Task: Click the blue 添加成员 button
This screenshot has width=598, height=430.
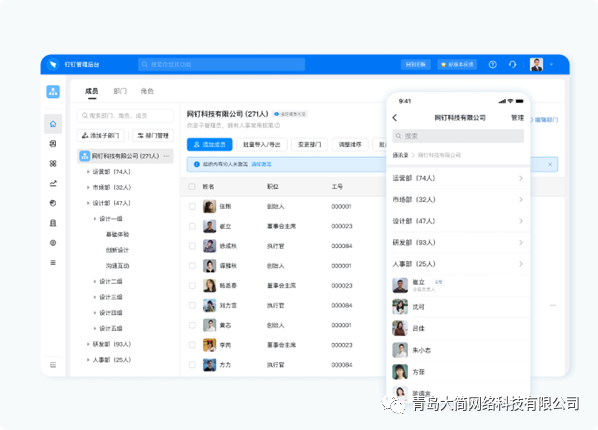Action: [x=209, y=145]
